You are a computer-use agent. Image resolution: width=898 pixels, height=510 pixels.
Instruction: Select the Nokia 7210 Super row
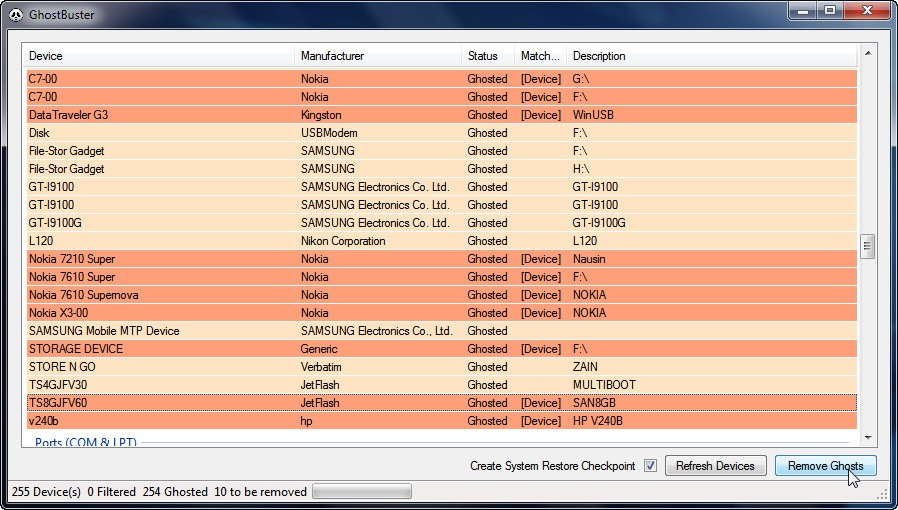tap(442, 259)
